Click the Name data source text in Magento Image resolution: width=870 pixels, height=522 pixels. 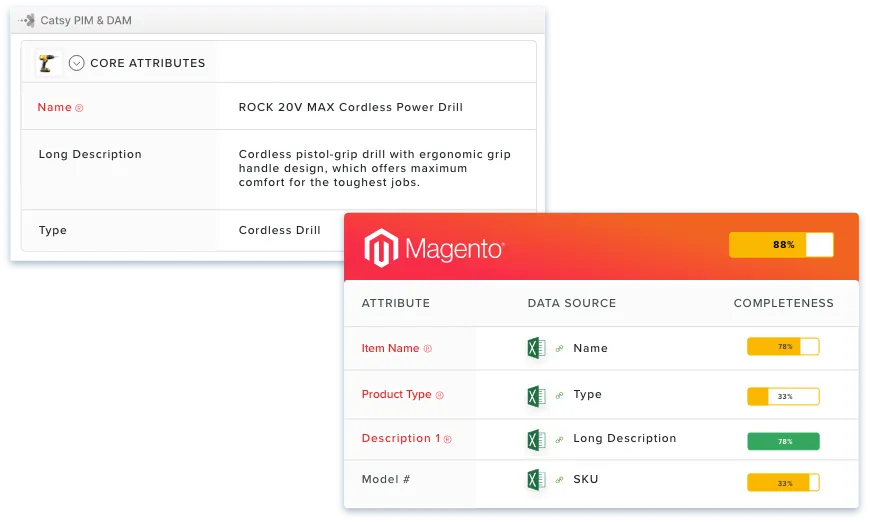590,348
